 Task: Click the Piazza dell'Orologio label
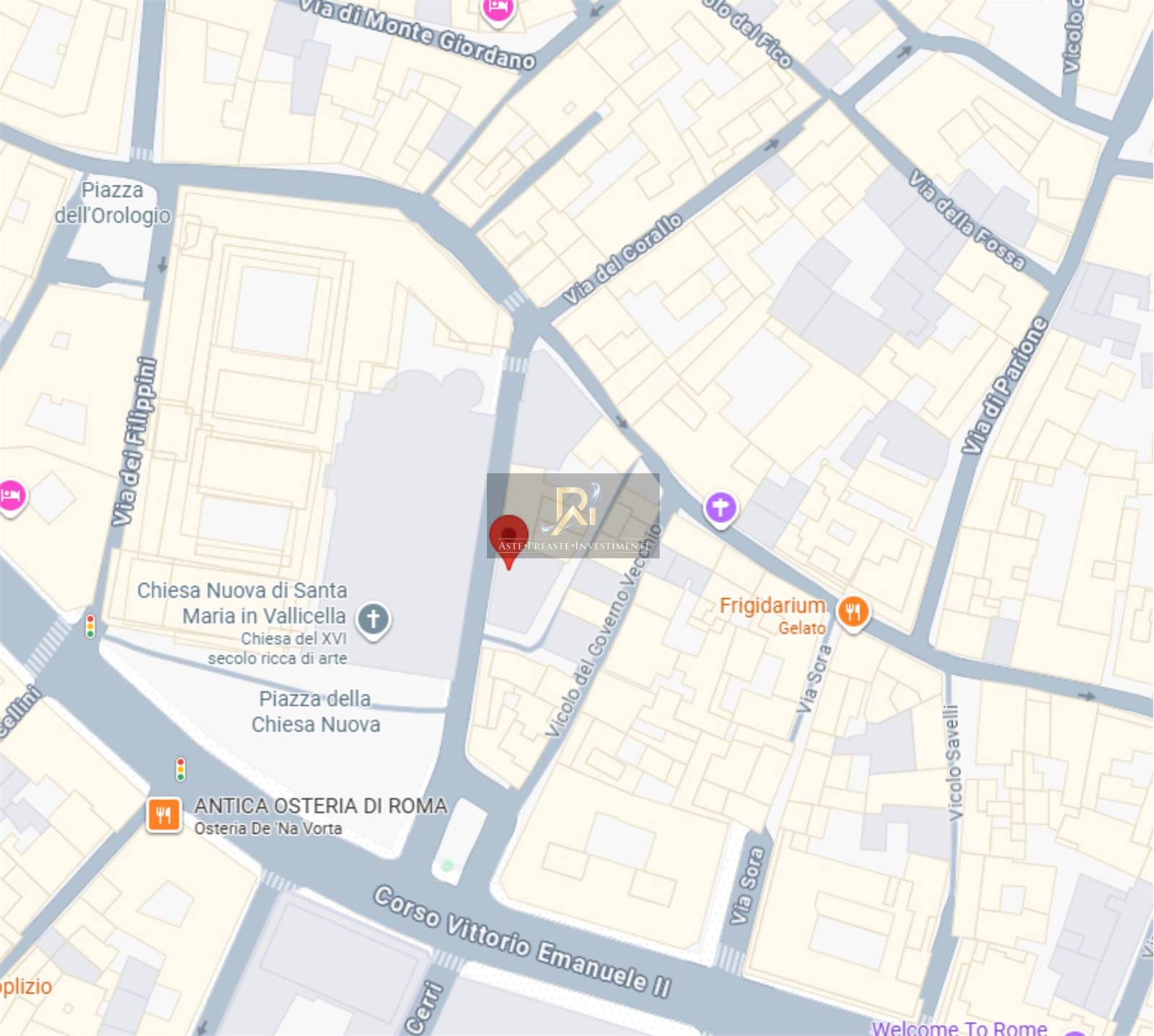pyautogui.click(x=113, y=203)
